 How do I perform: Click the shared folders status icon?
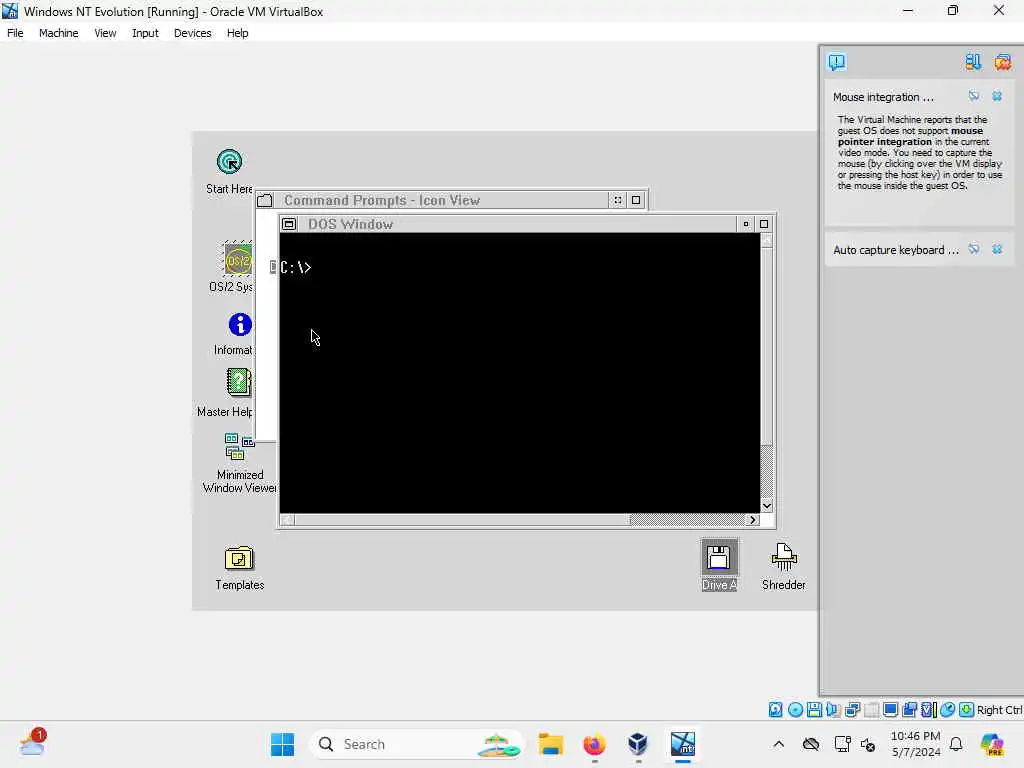coord(871,710)
